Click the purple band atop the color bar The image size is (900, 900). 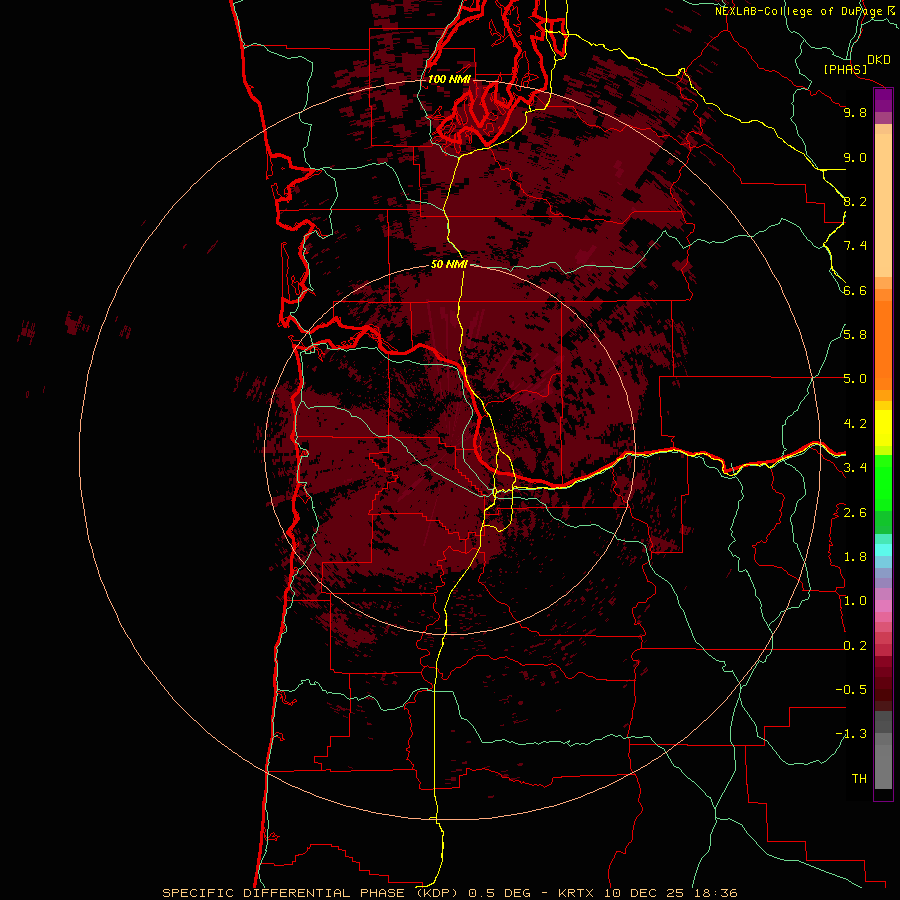pyautogui.click(x=883, y=101)
